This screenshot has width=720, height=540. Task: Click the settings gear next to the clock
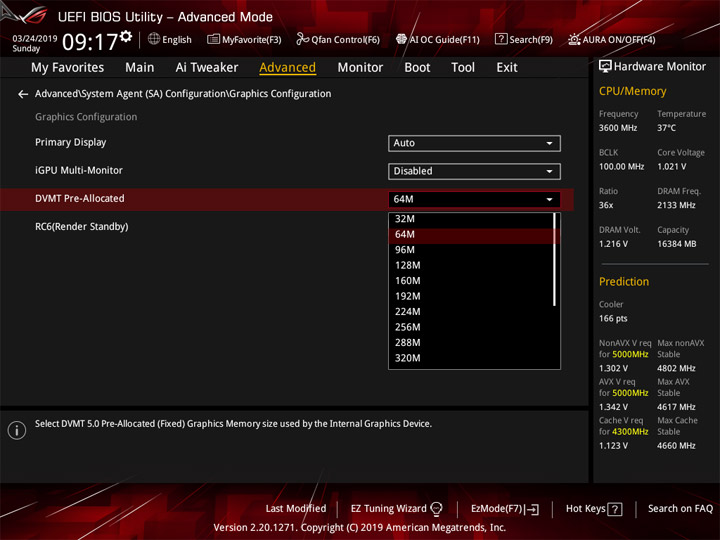click(126, 36)
